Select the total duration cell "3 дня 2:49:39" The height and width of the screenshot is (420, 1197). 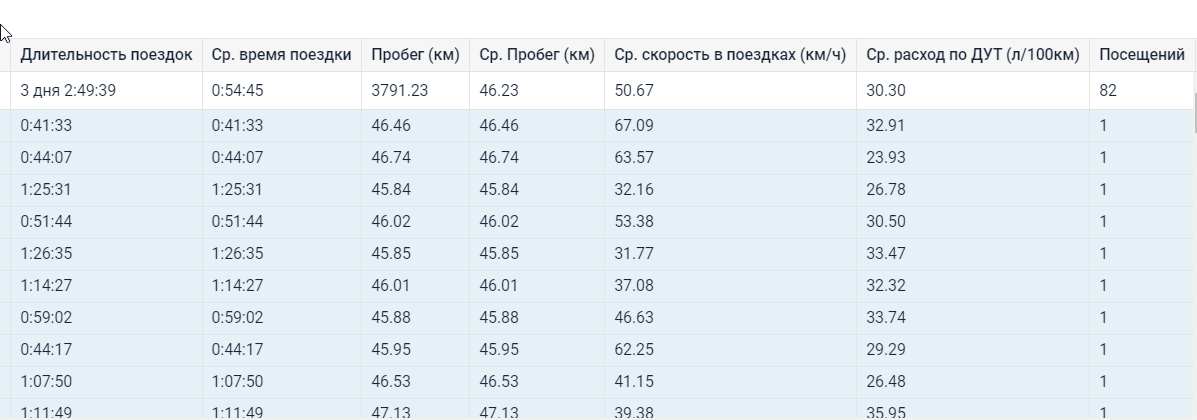click(x=68, y=91)
